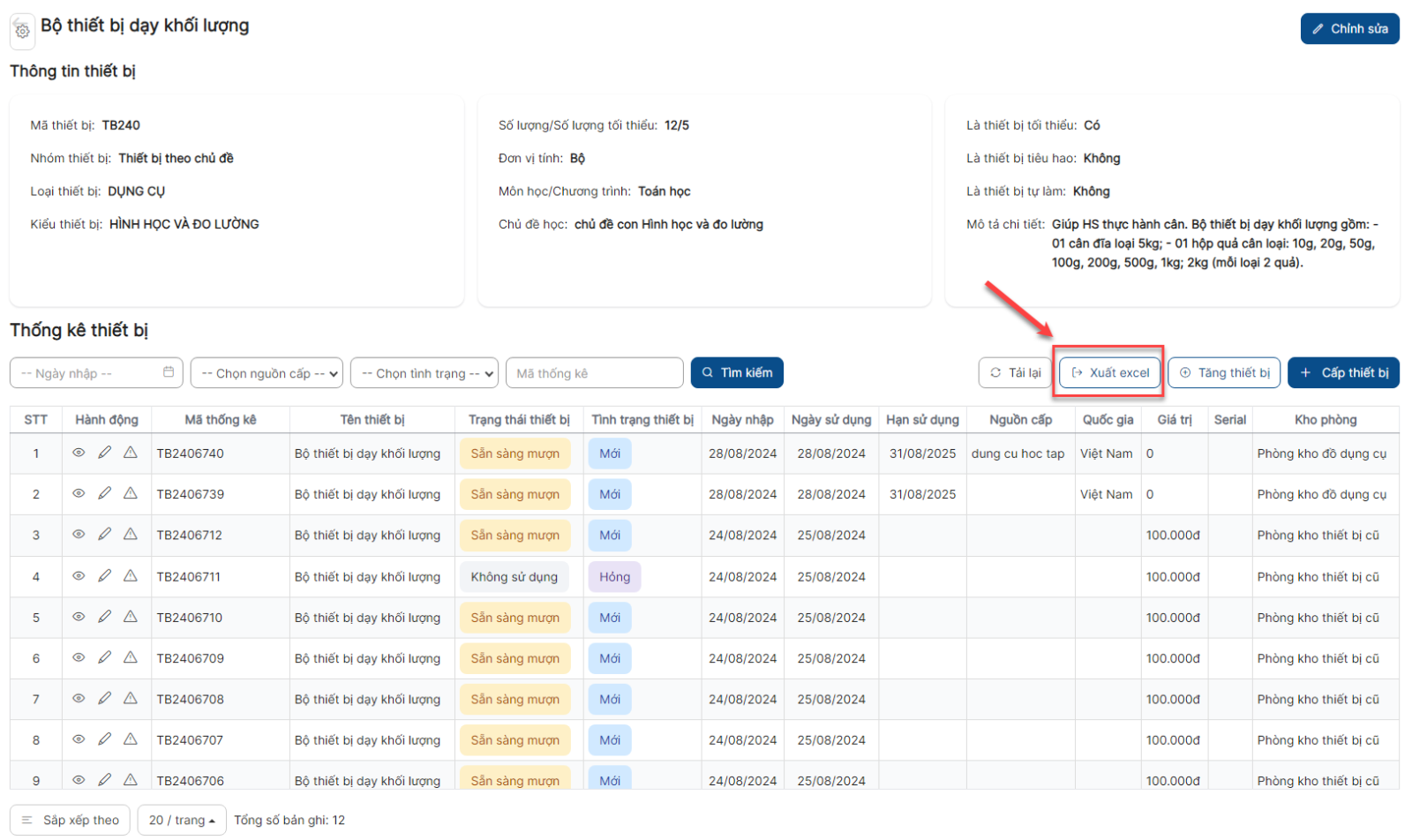Click warning triangle icon for TB2406739
Image resolution: width=1412 pixels, height=840 pixels.
[x=131, y=493]
